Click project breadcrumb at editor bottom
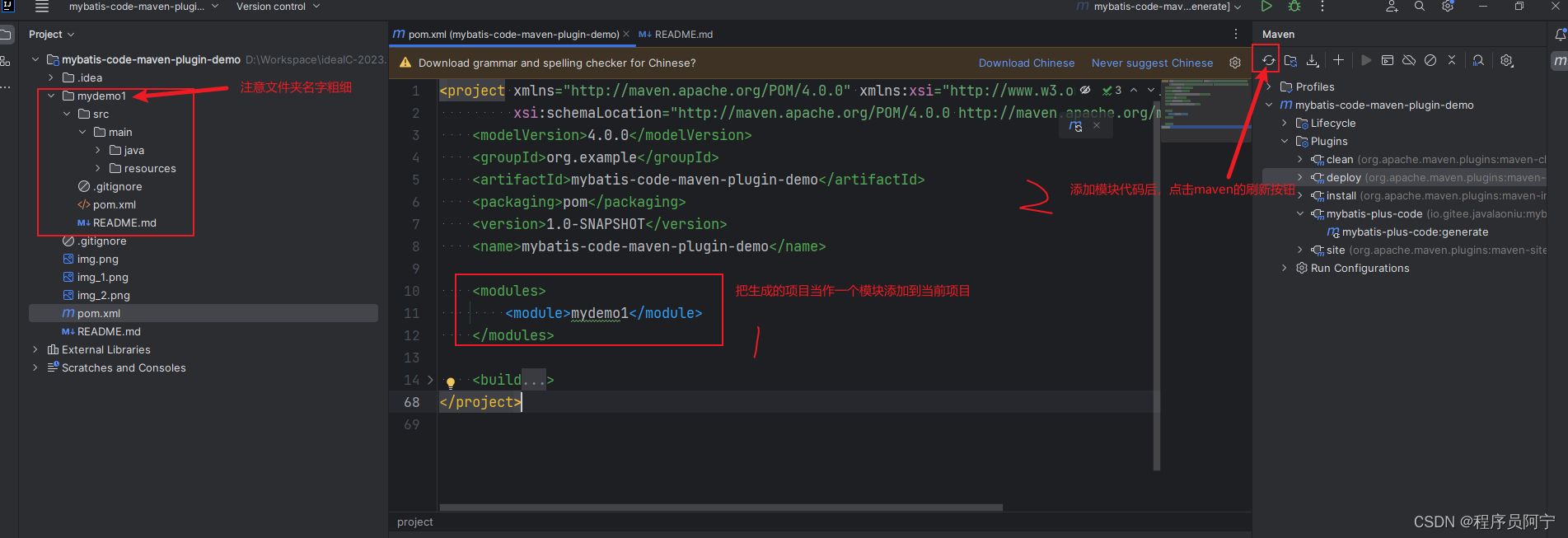The height and width of the screenshot is (538, 1568). tap(414, 522)
